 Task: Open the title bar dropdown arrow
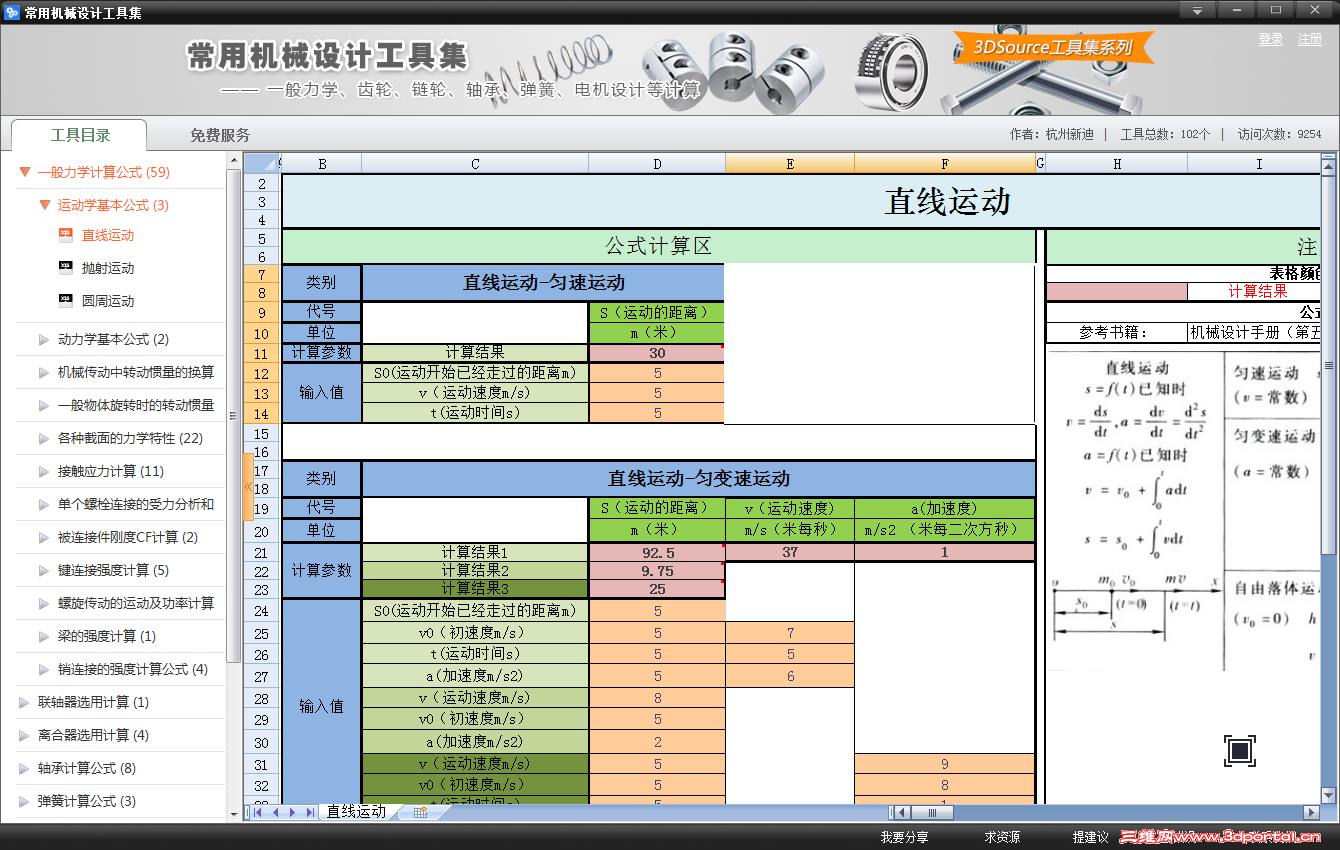pyautogui.click(x=1196, y=10)
